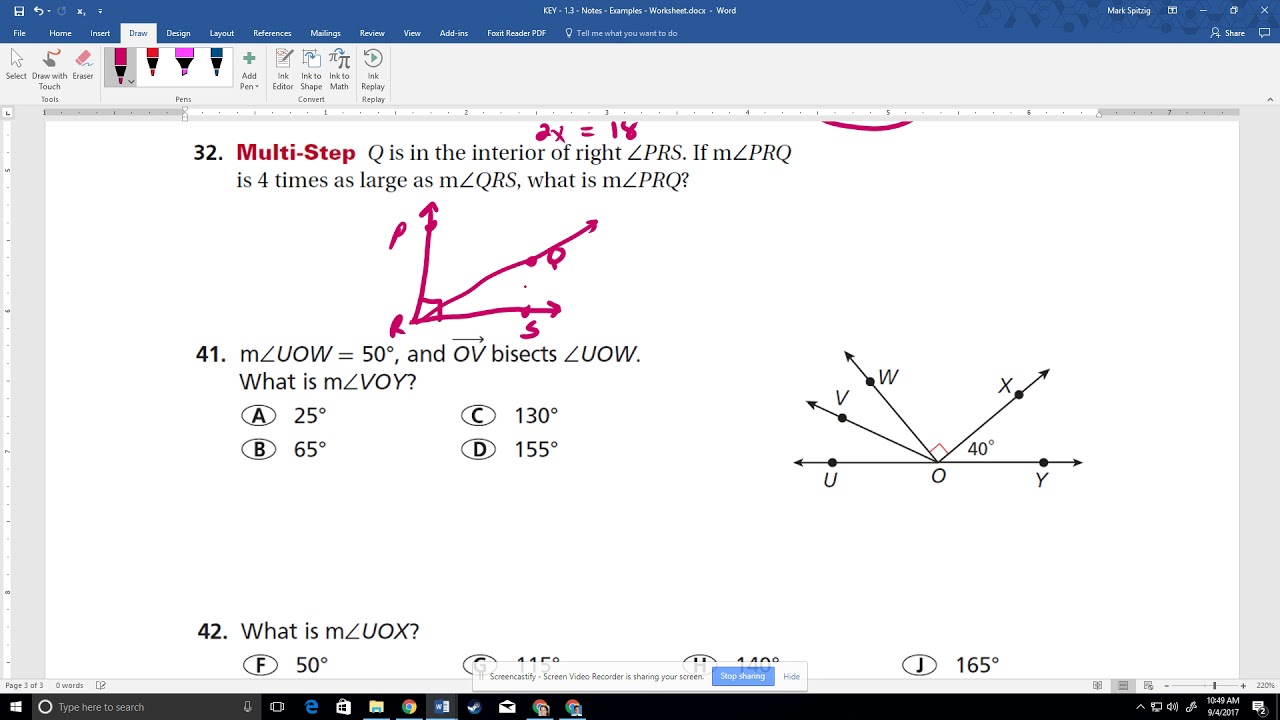This screenshot has height=720, width=1280.
Task: Open the Mail app from taskbar
Action: click(507, 707)
